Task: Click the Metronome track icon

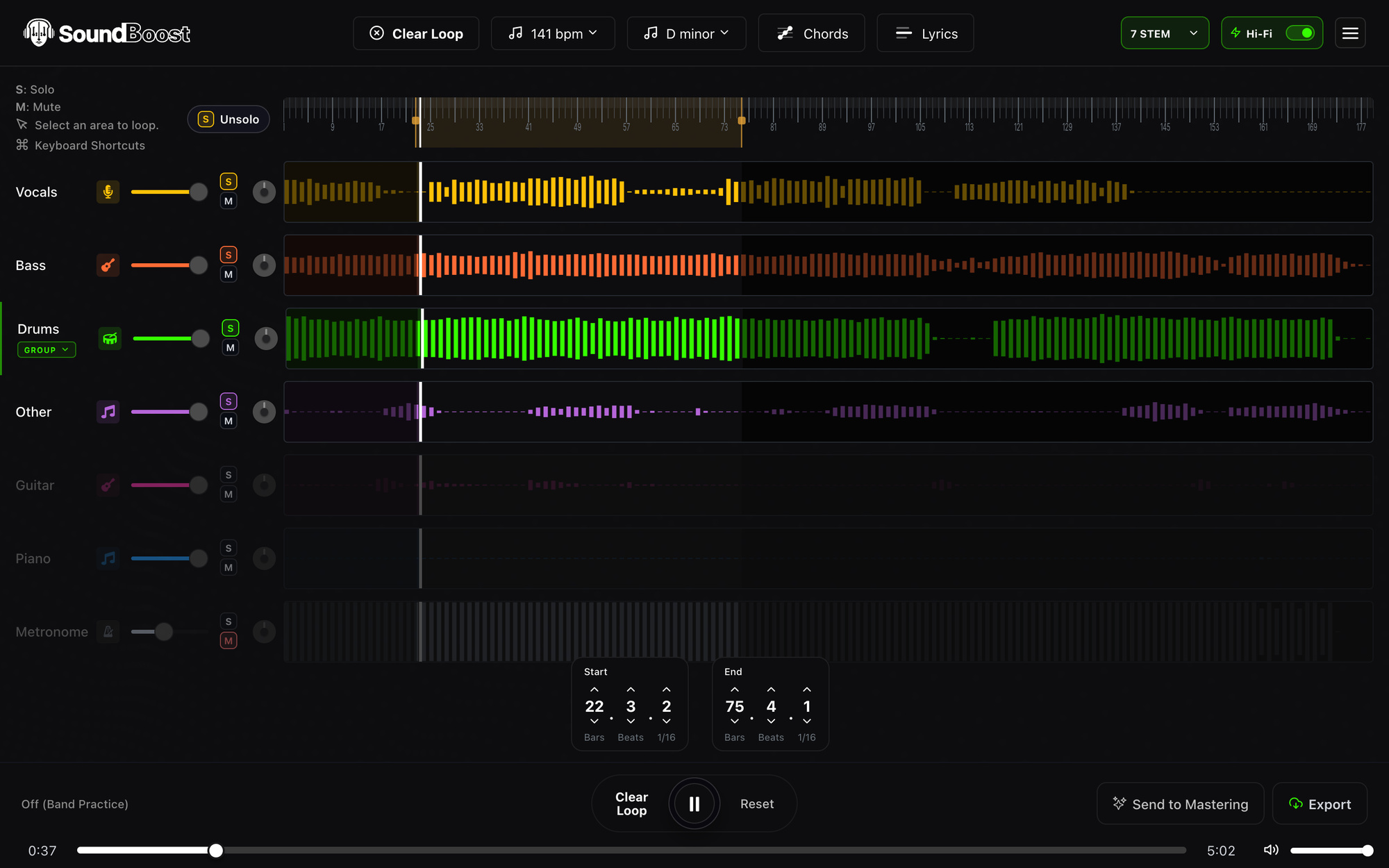Action: click(x=108, y=632)
